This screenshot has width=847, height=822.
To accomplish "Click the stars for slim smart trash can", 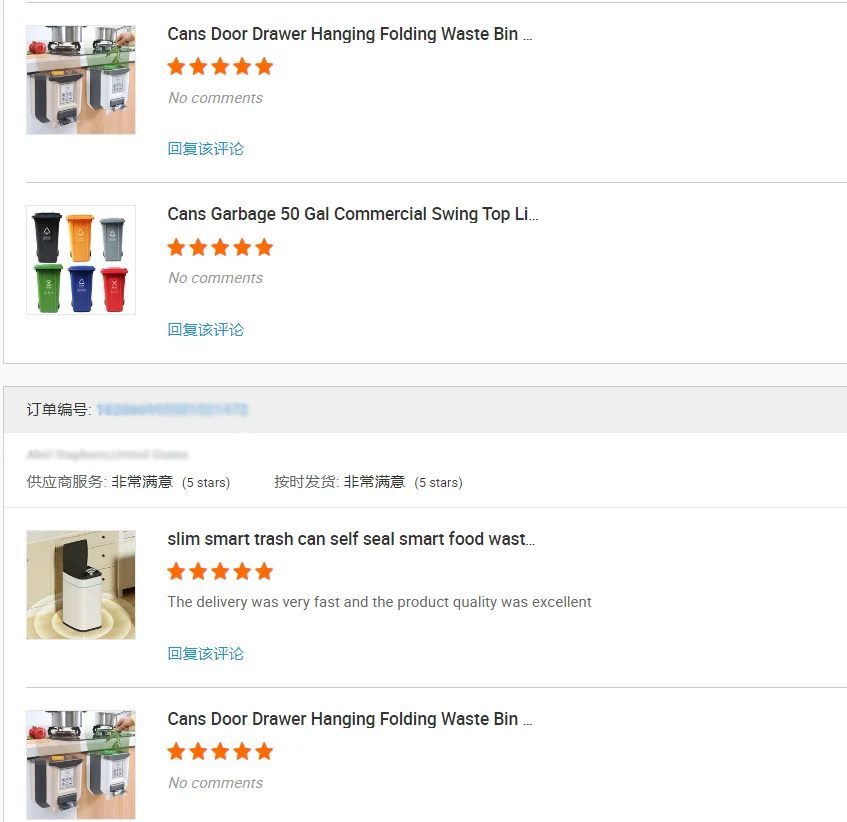I will [x=220, y=571].
